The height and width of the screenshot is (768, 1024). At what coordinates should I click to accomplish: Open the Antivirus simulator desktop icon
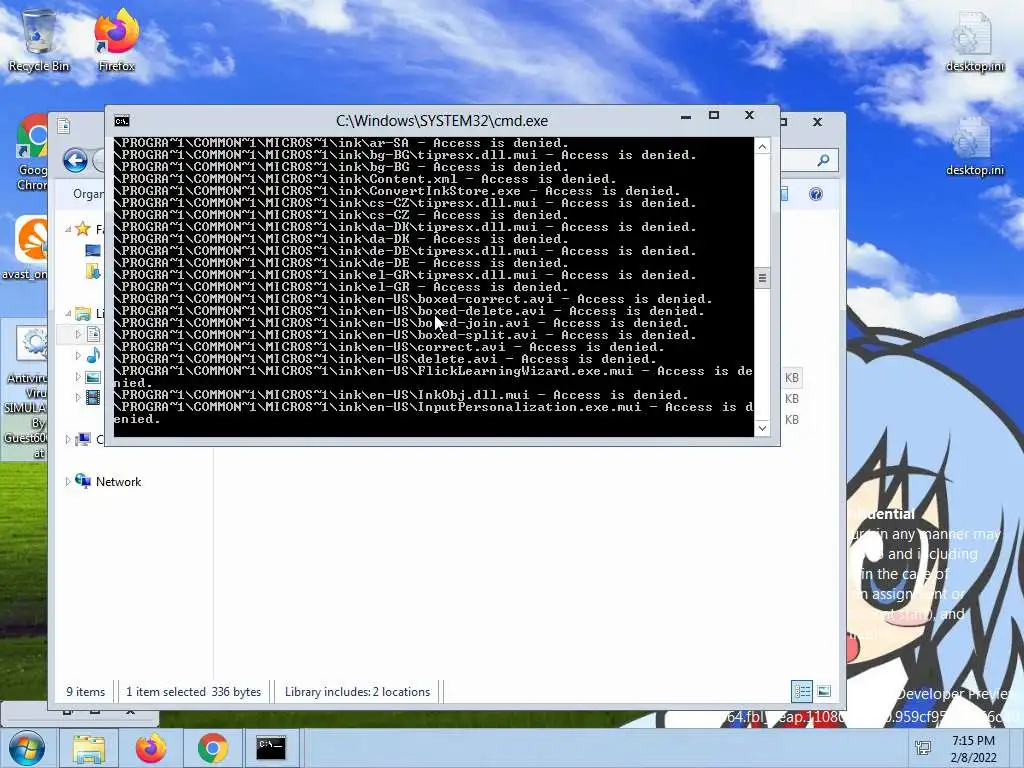click(26, 391)
